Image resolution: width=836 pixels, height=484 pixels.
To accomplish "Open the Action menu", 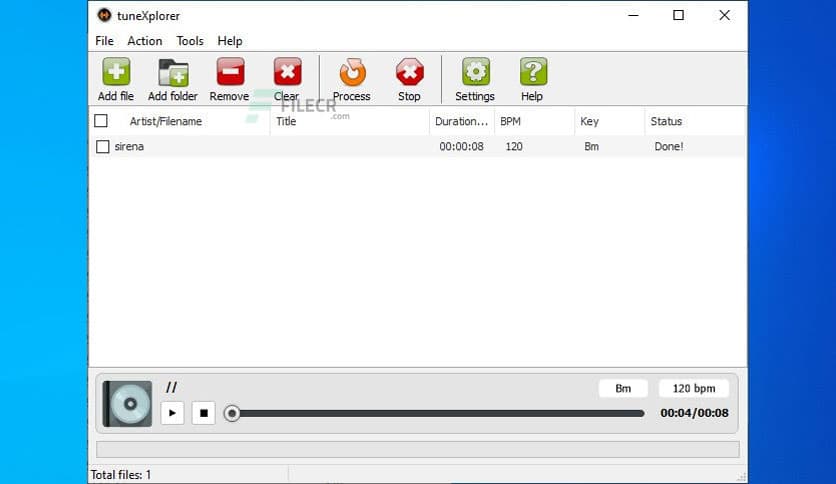I will coord(144,41).
